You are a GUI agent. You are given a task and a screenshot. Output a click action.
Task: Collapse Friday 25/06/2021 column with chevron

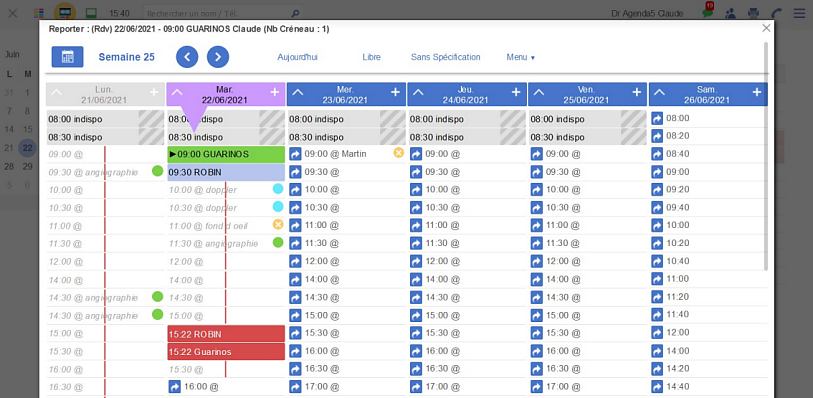point(539,92)
